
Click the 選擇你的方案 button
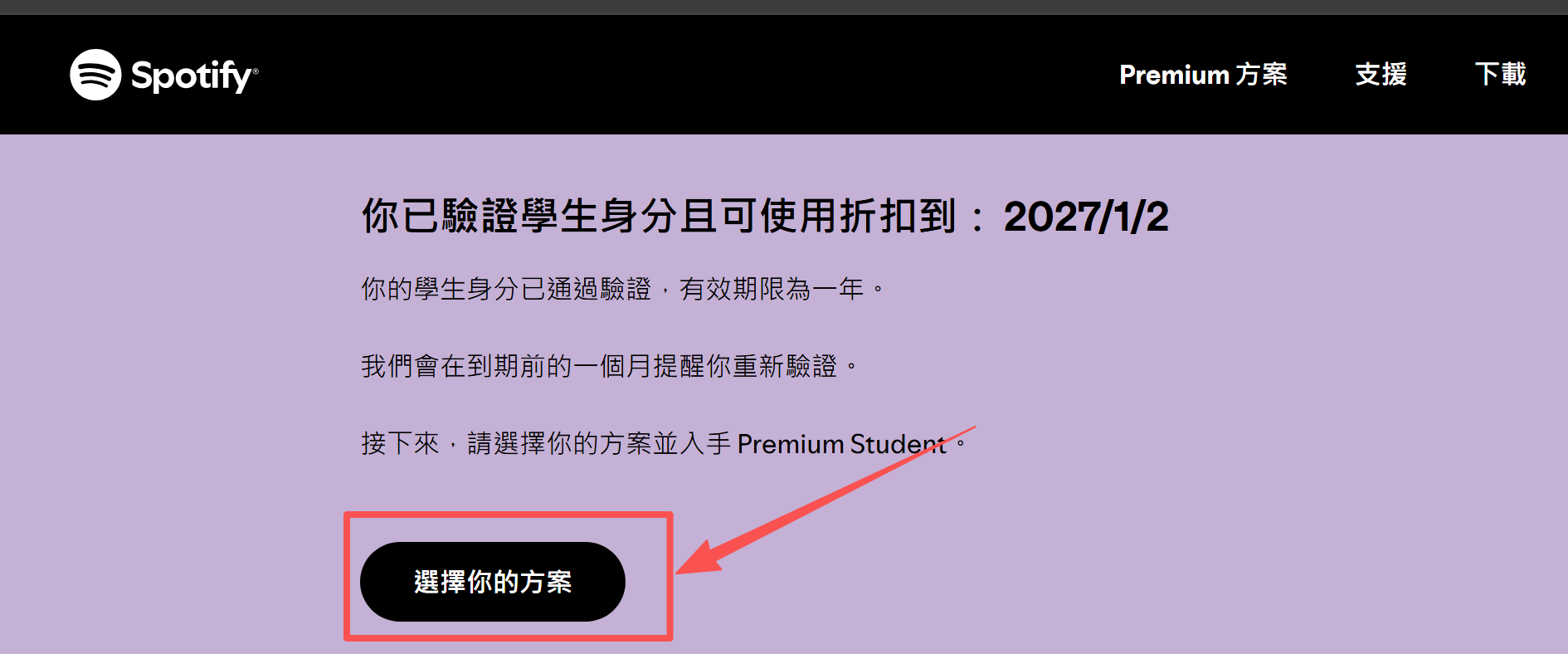click(x=493, y=582)
